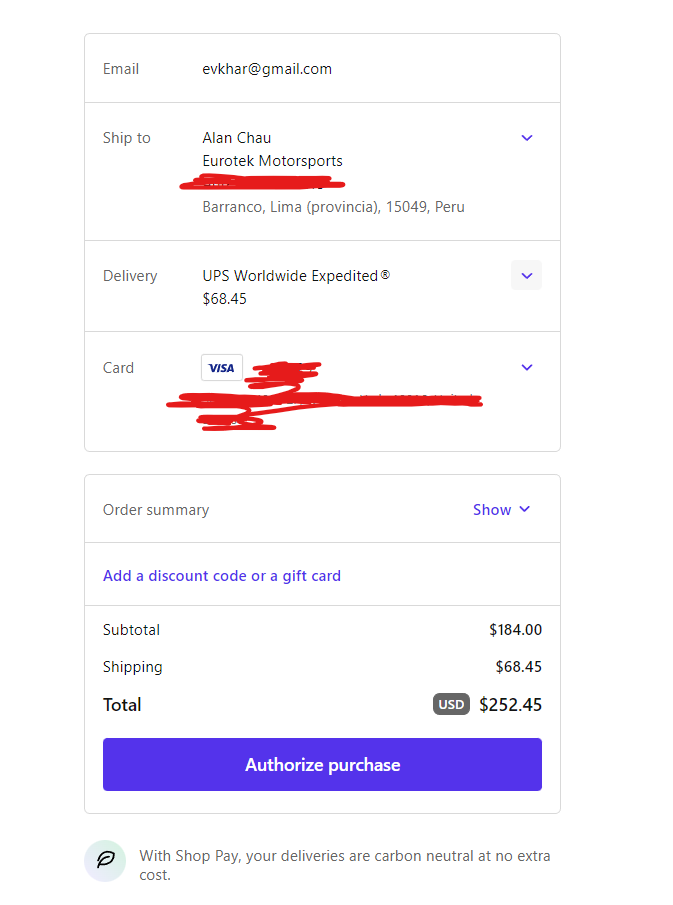Open the Delivery method chevron dropdown

click(x=526, y=275)
